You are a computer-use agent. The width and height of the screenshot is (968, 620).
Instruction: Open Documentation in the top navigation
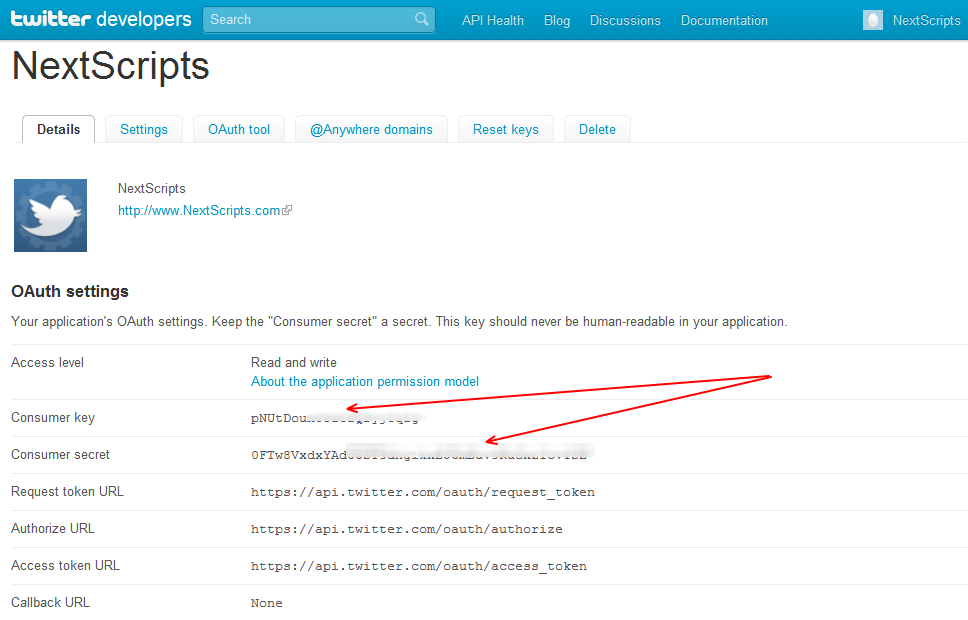(724, 20)
